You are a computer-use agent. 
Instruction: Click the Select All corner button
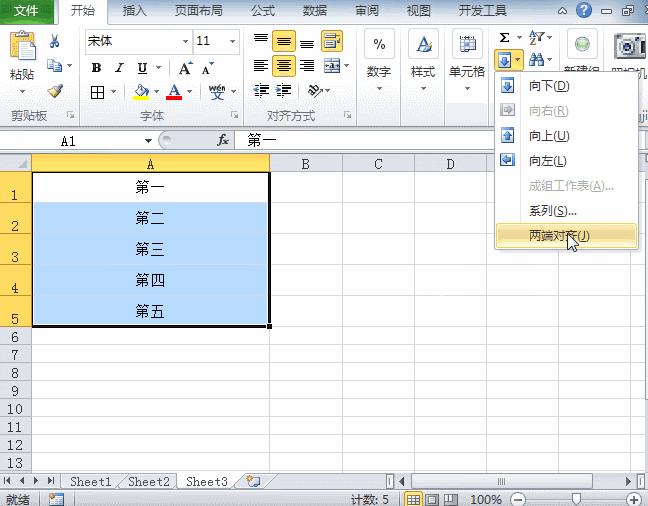point(16,163)
